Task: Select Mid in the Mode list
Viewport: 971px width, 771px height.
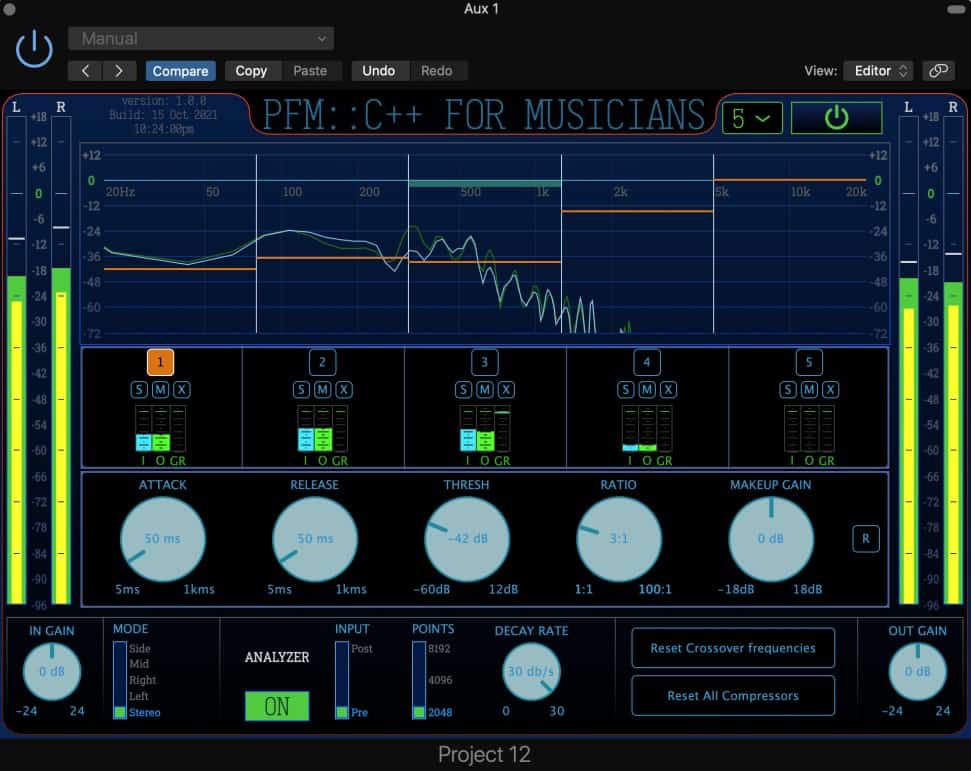Action: (x=138, y=664)
